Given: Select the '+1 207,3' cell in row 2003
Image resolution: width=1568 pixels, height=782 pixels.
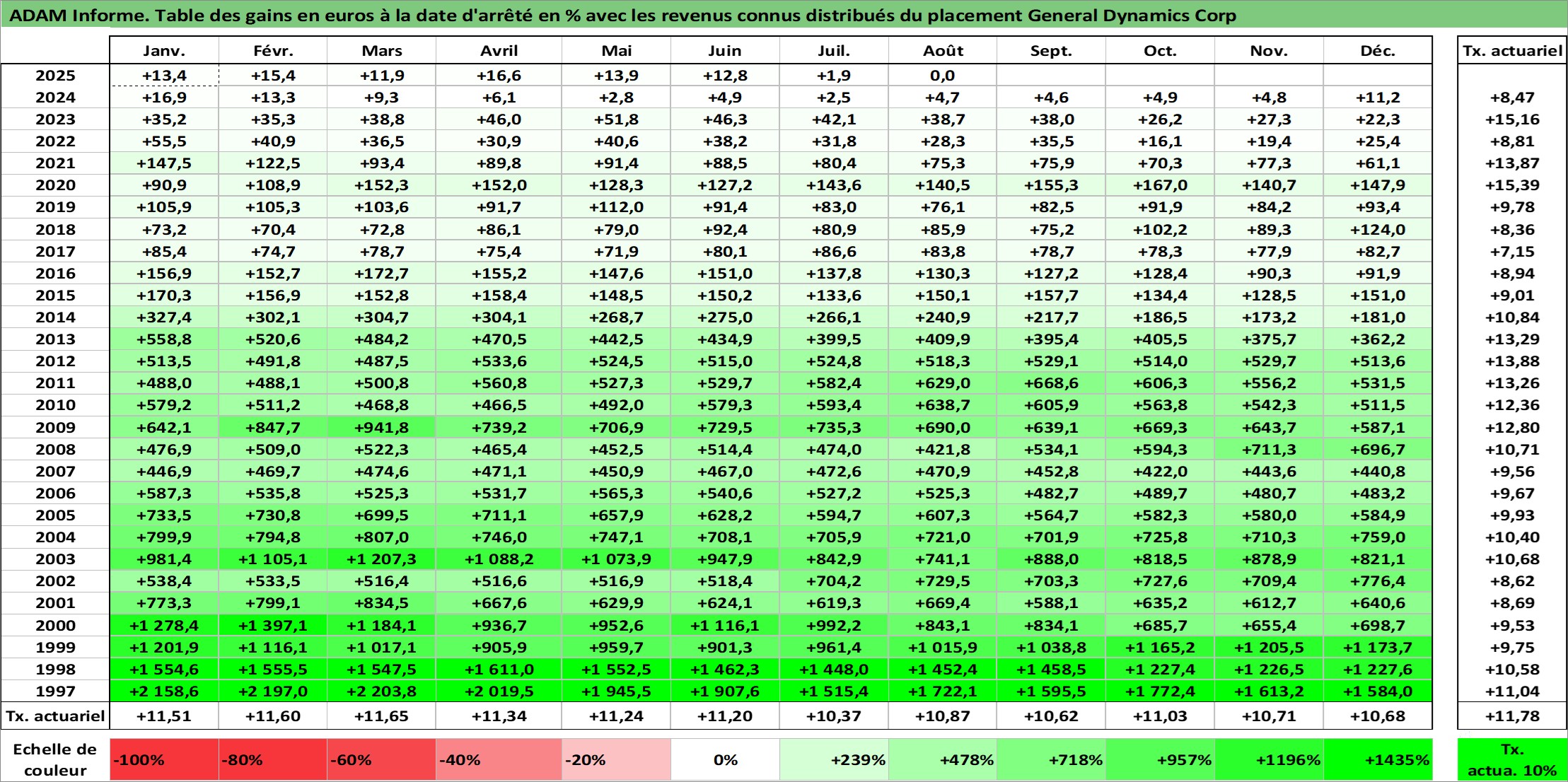Looking at the screenshot, I should pyautogui.click(x=381, y=559).
